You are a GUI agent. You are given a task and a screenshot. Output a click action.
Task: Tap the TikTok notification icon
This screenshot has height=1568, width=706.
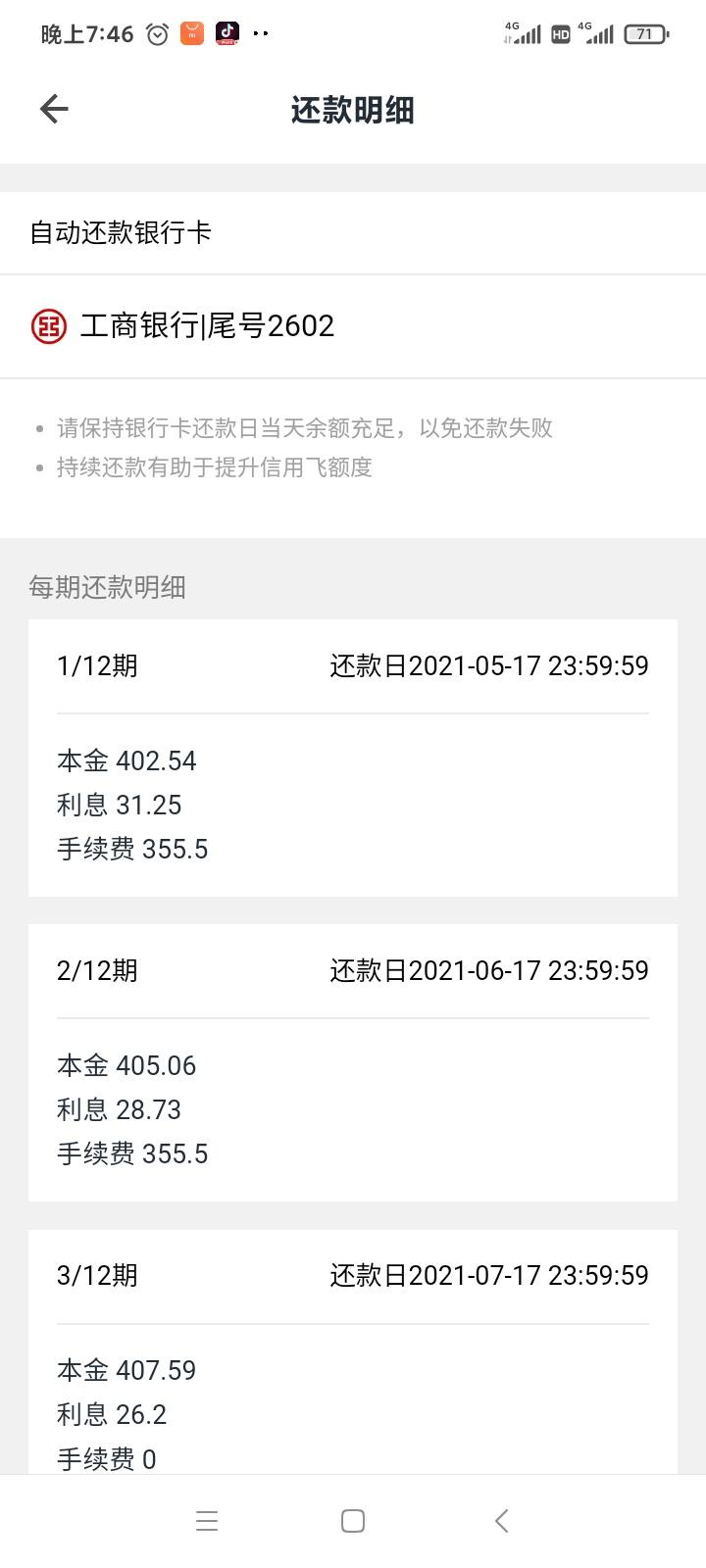(227, 34)
